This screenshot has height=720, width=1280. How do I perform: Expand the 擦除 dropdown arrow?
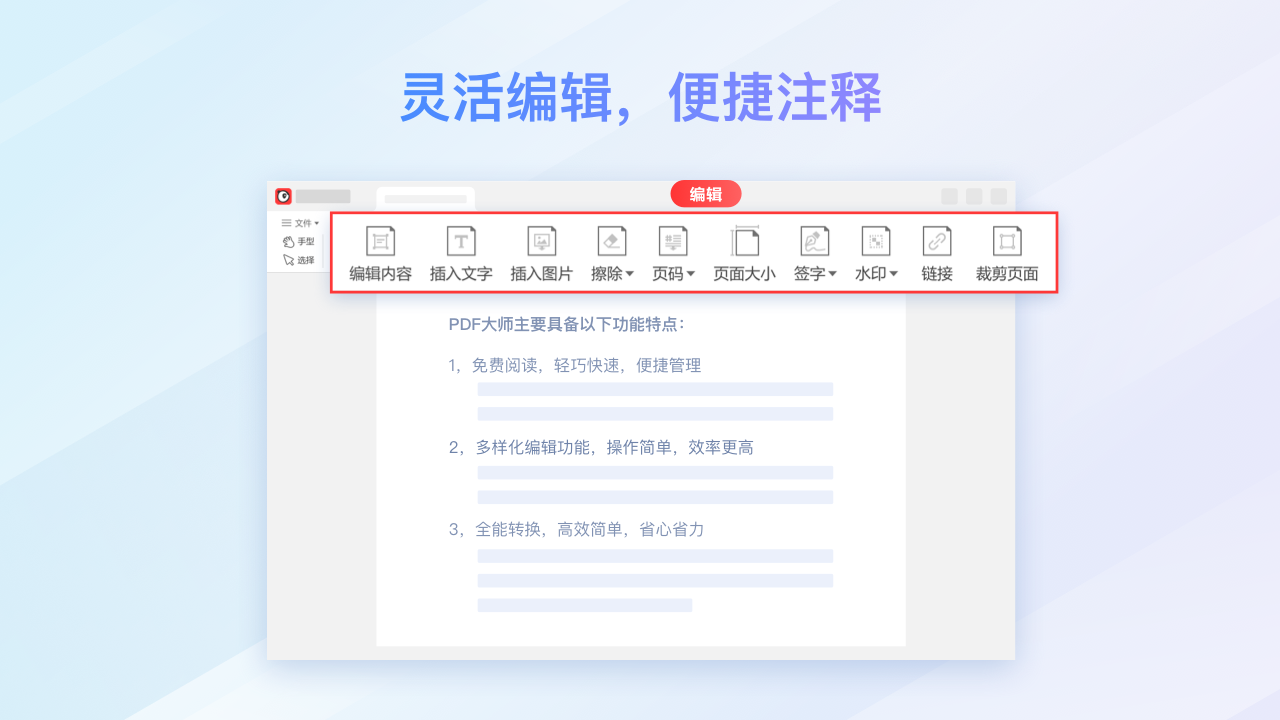(631, 274)
